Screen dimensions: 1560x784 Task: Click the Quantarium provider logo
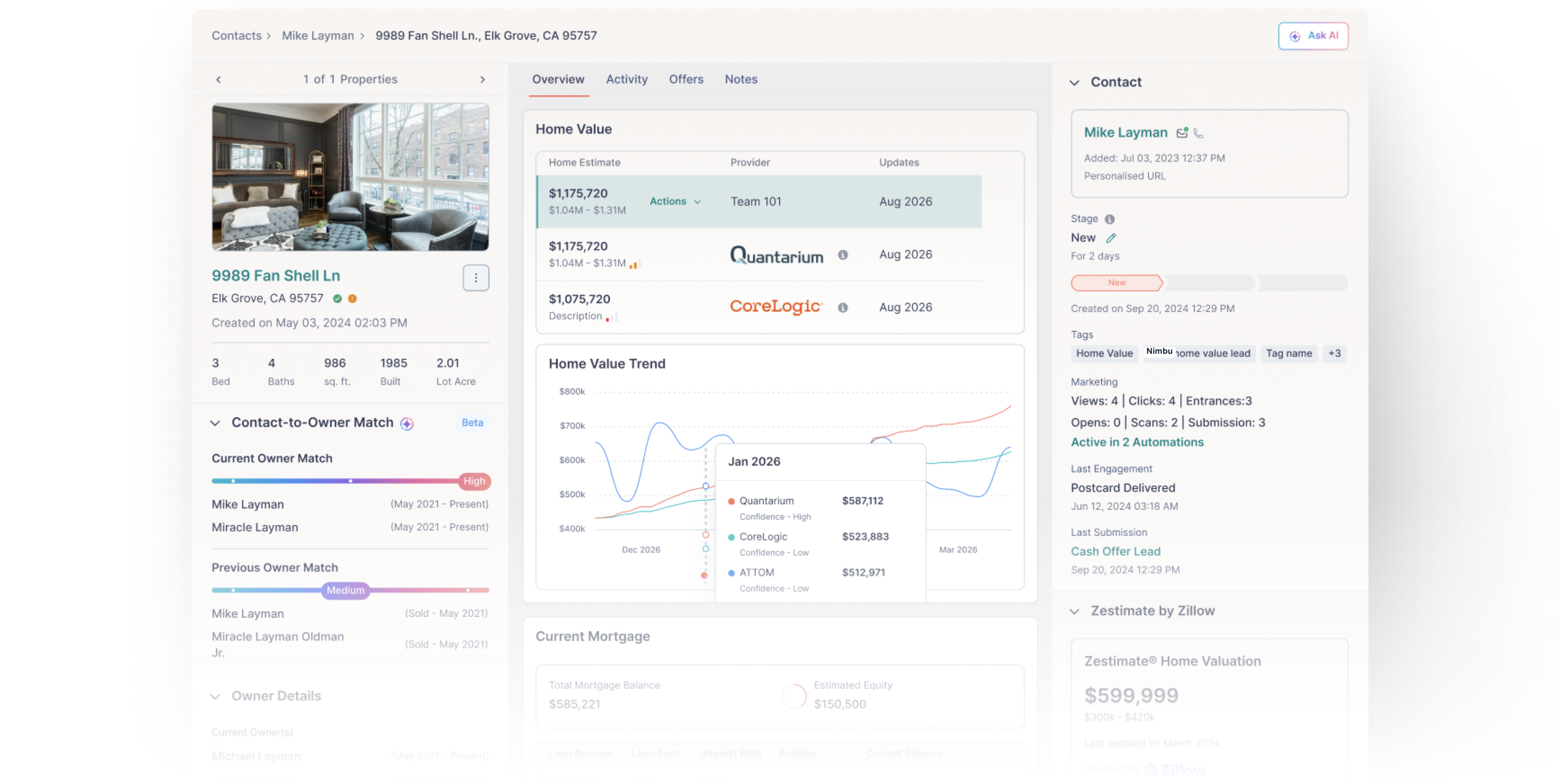point(776,255)
